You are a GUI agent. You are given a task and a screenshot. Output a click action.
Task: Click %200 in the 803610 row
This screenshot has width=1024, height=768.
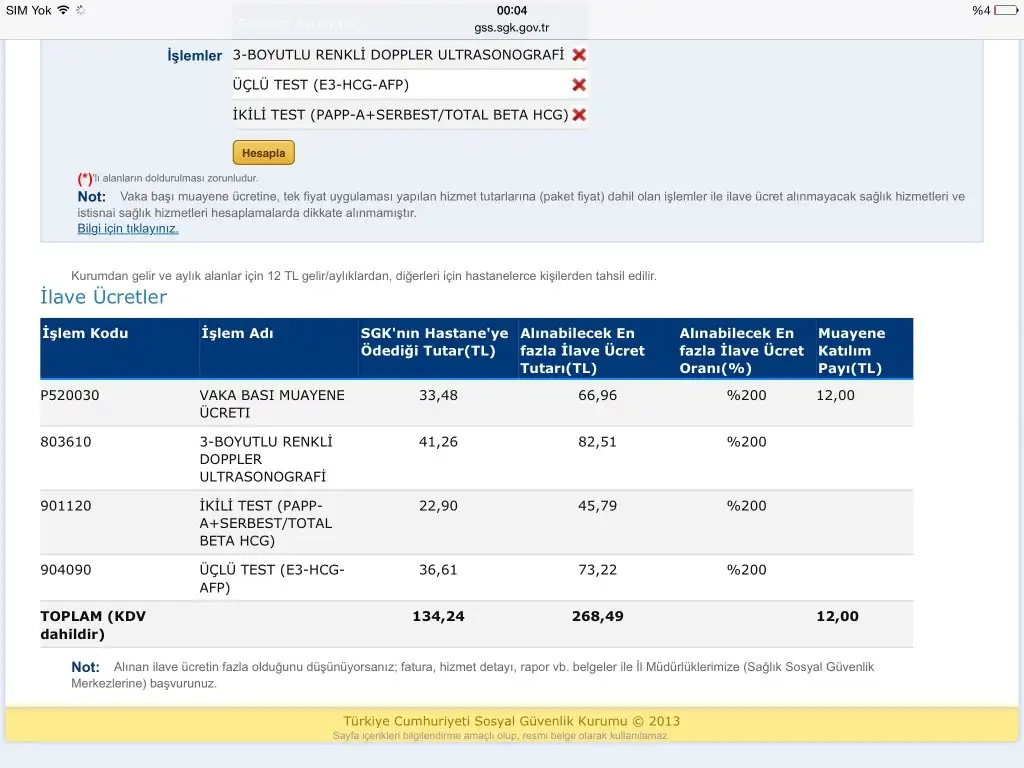[x=746, y=441]
